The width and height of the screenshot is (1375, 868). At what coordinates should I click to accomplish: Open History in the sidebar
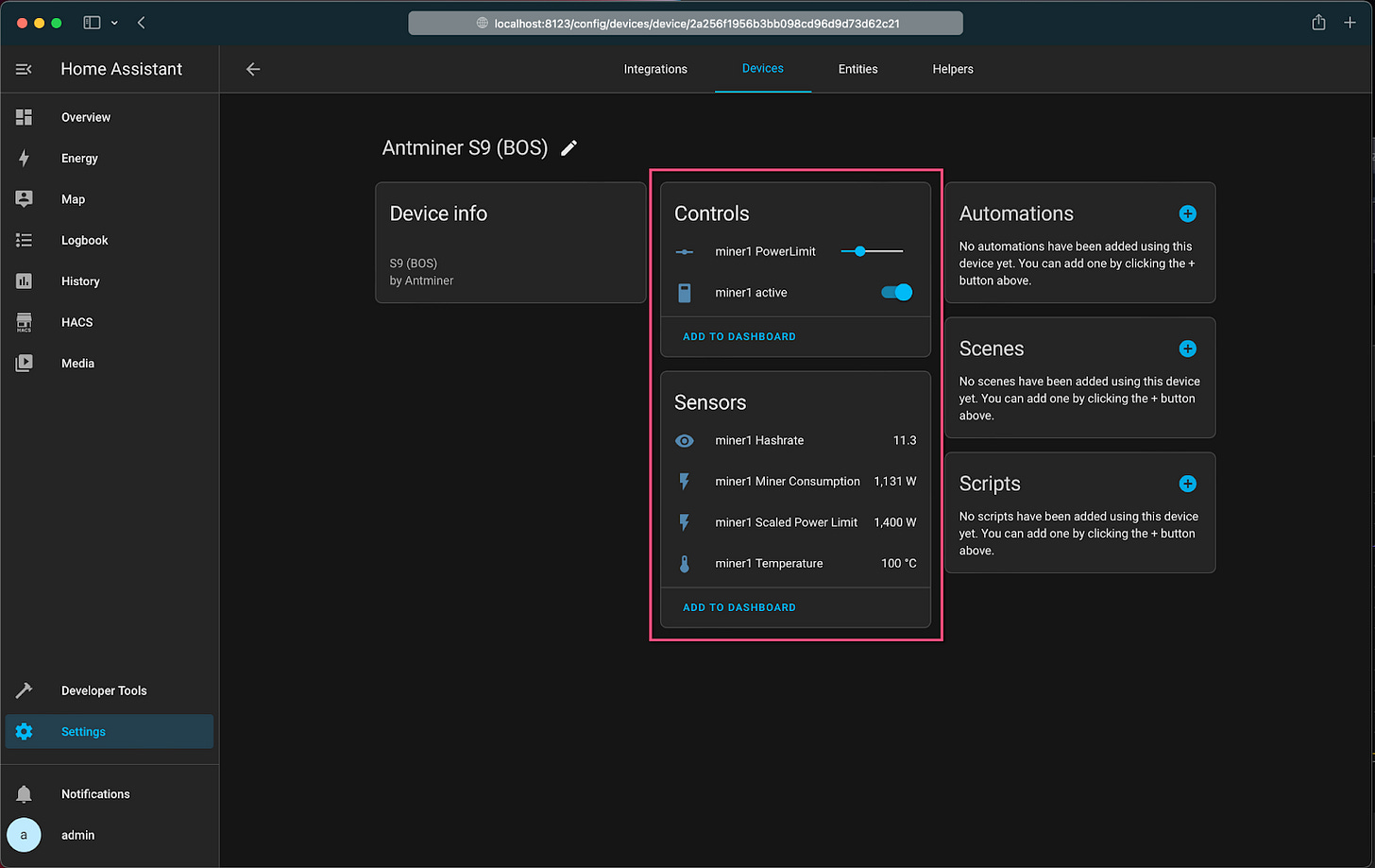click(x=110, y=281)
